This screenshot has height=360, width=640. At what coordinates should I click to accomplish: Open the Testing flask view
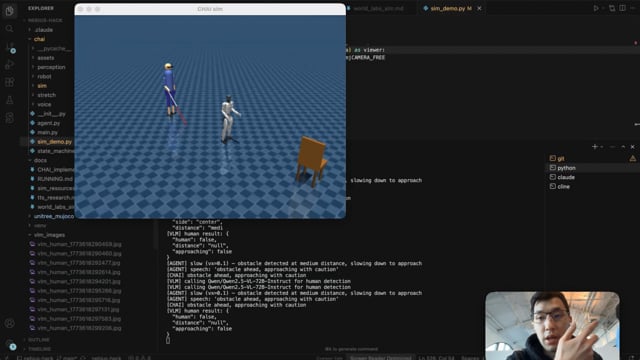tap(9, 100)
